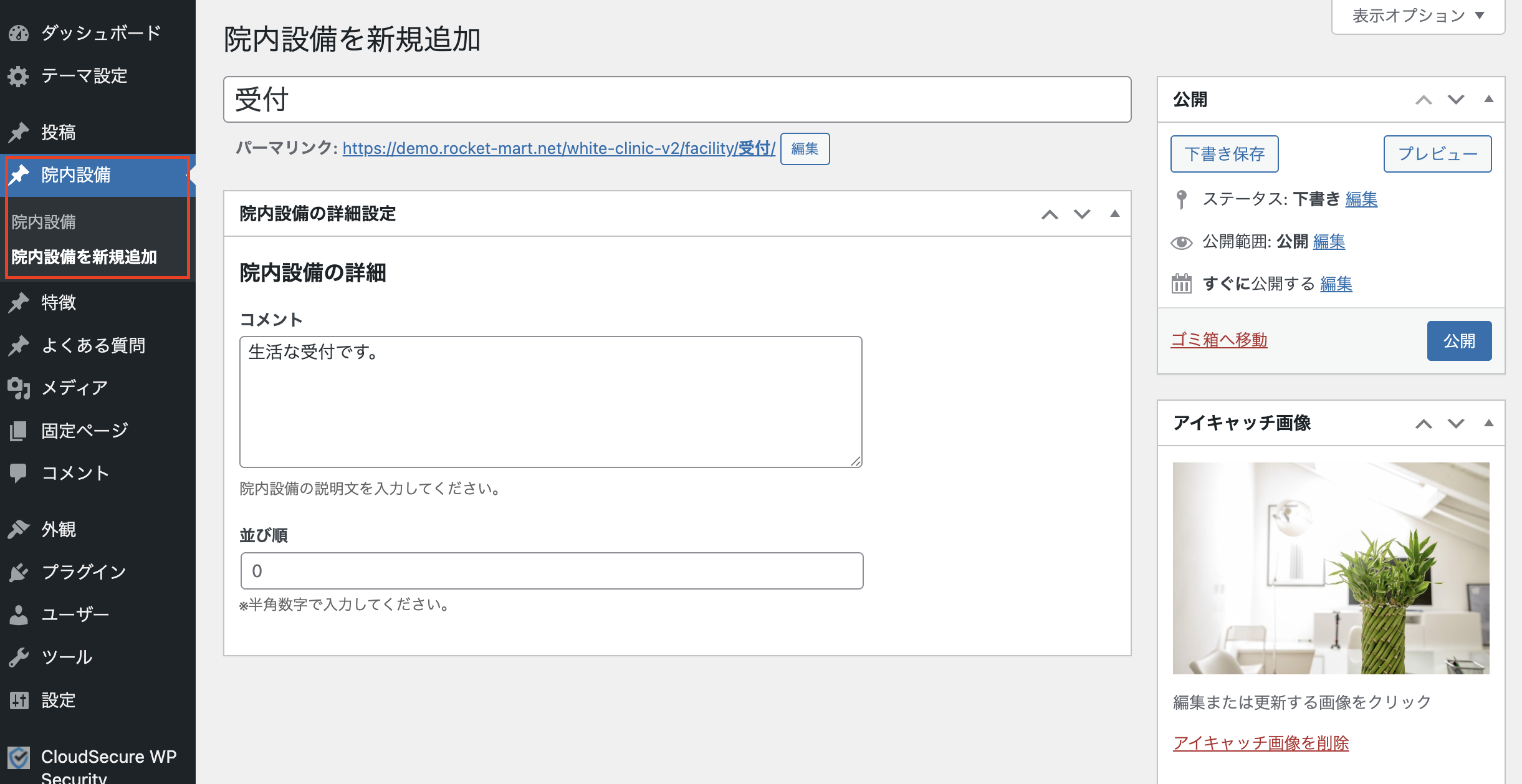1522x784 pixels.
Task: Open the 外観 menu item
Action: 59,529
